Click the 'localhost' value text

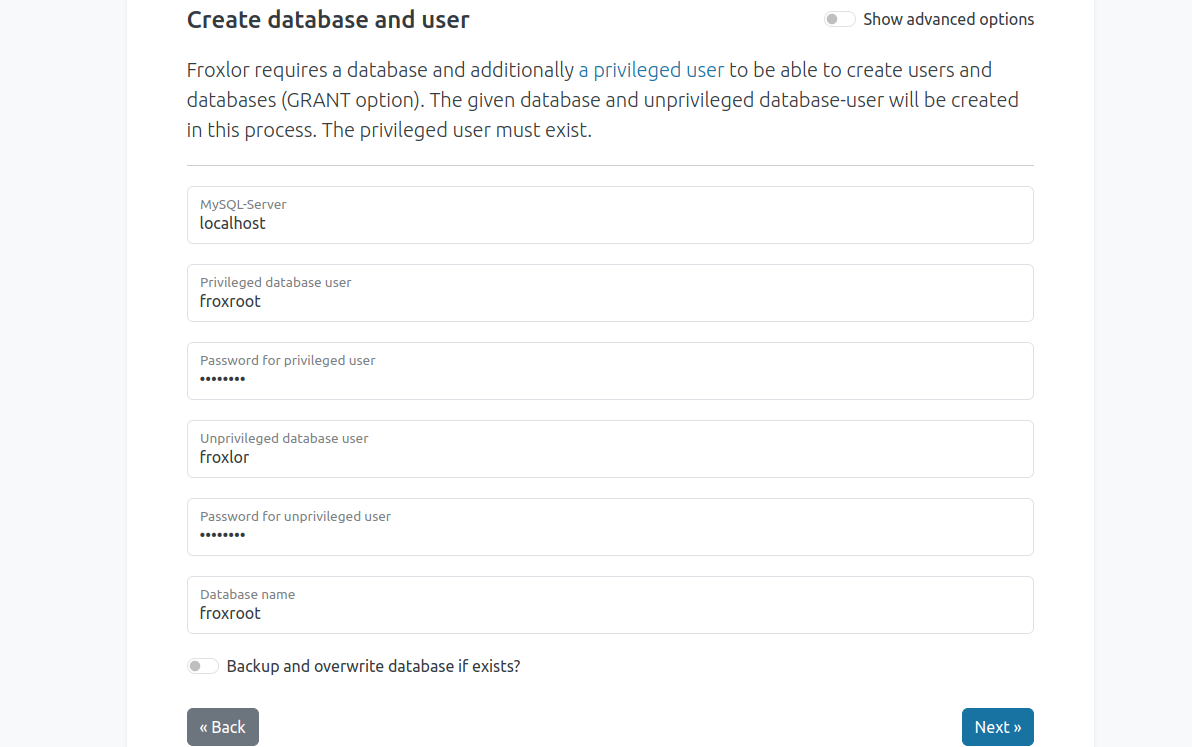(x=233, y=224)
